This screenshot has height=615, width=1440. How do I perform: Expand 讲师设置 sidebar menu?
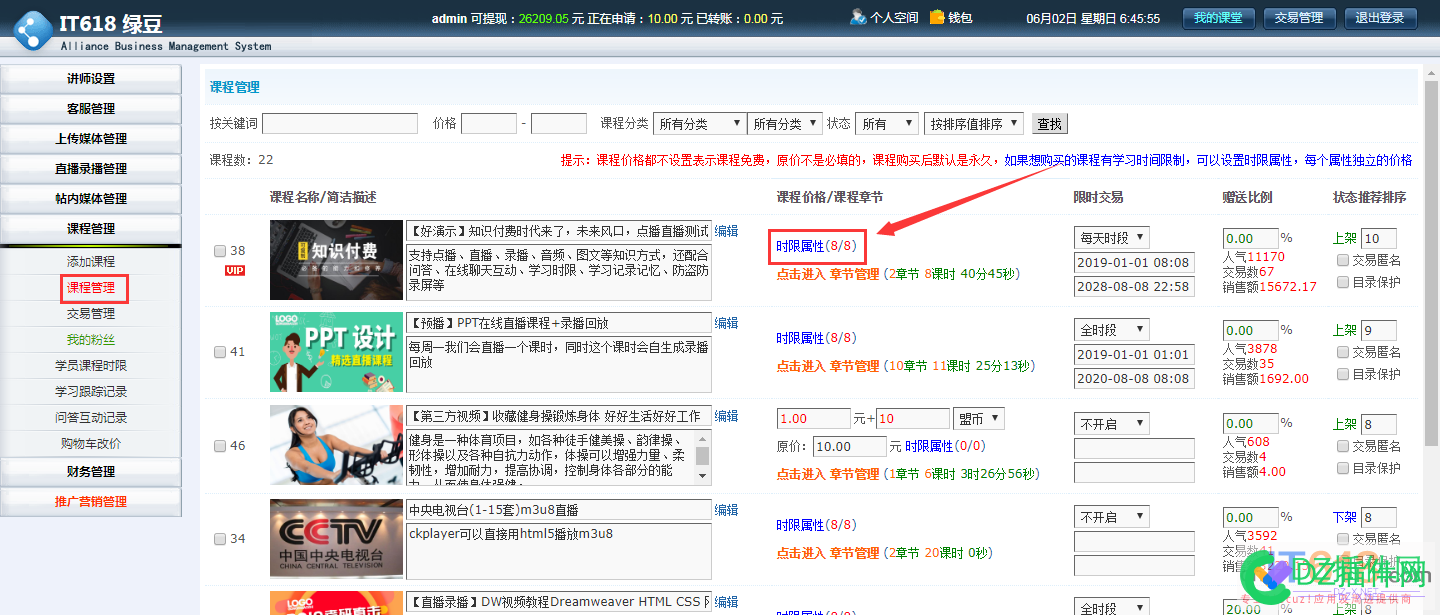(91, 79)
